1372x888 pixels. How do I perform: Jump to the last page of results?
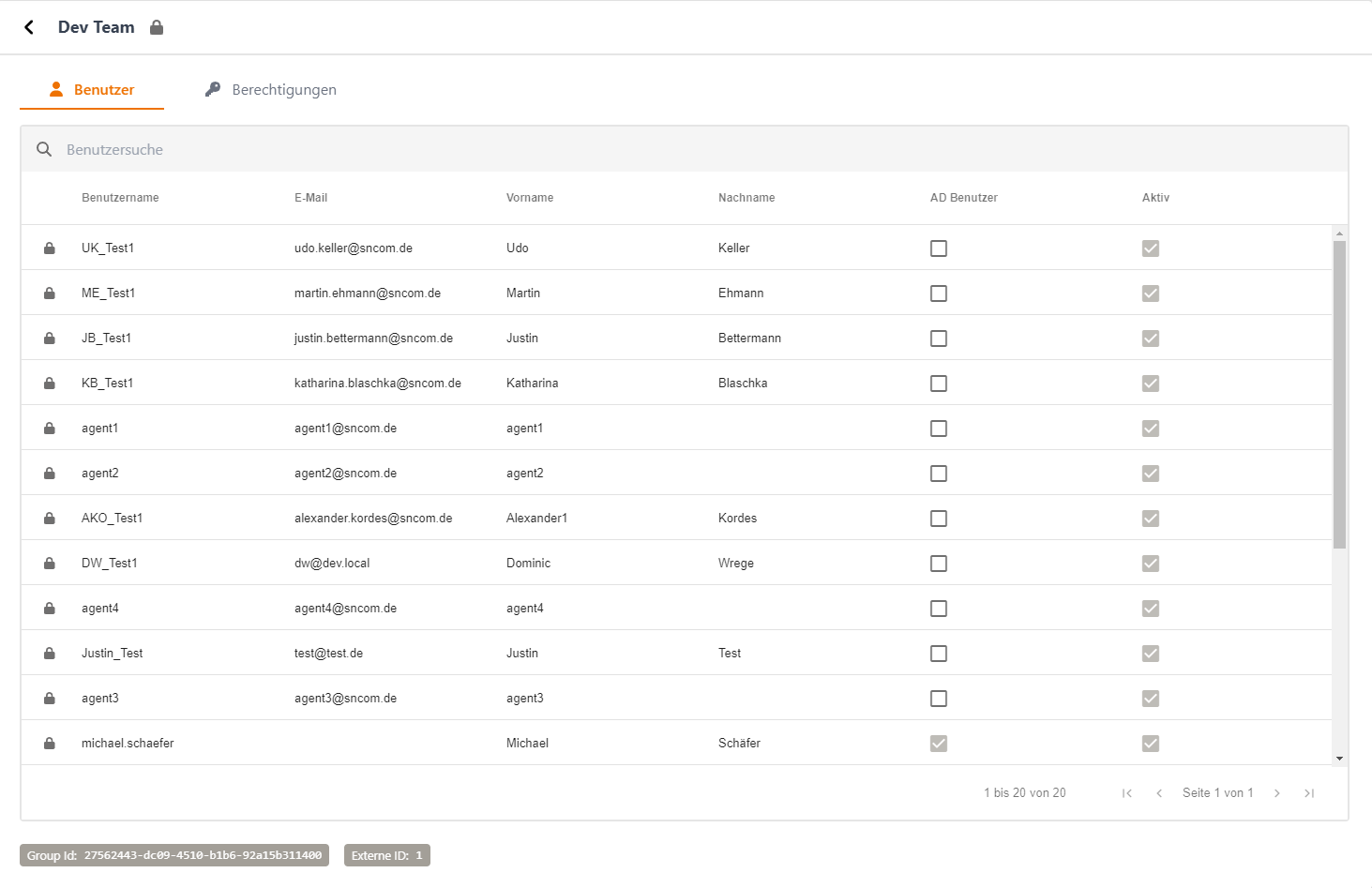[x=1309, y=793]
